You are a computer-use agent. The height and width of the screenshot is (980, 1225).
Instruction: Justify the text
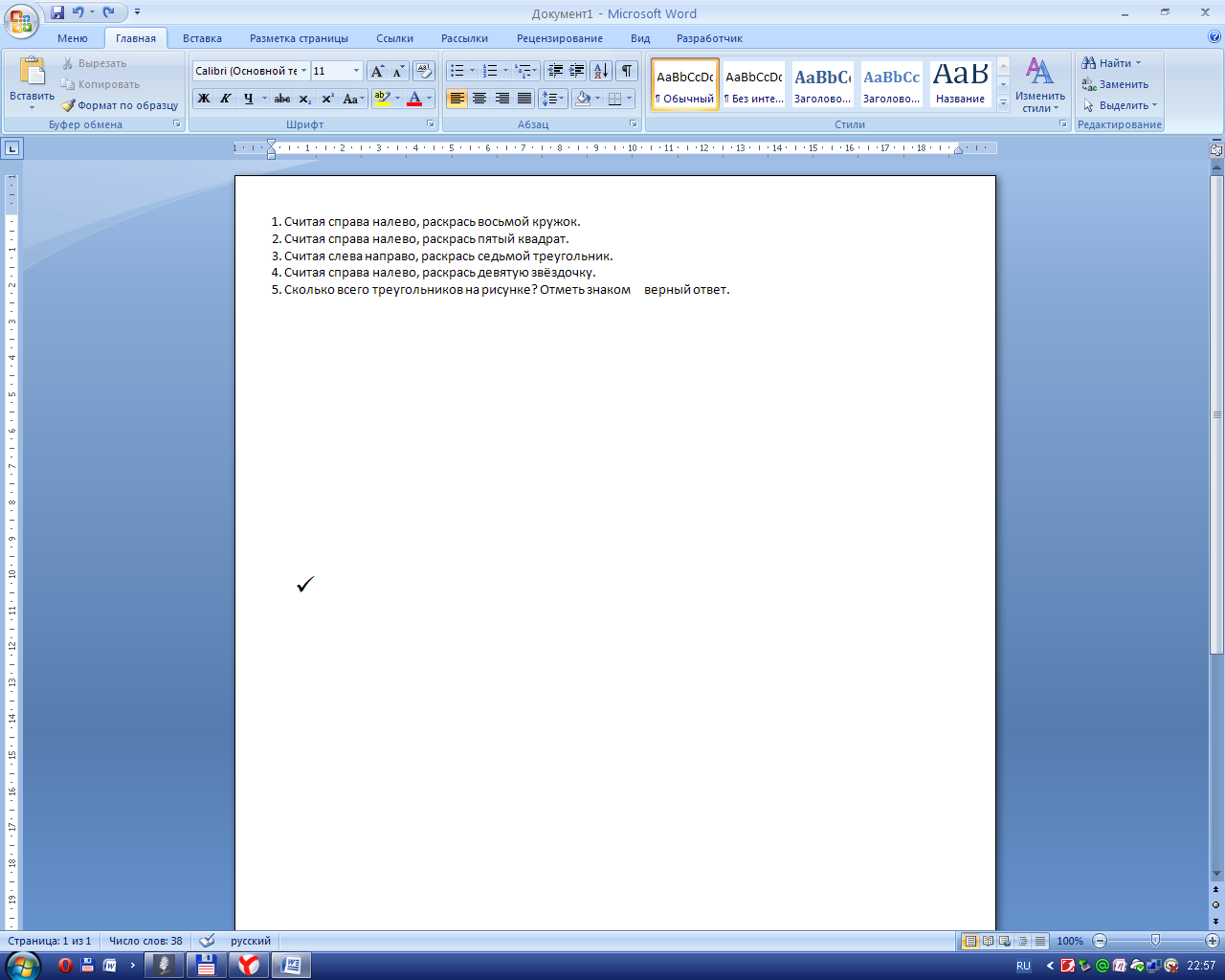point(524,99)
